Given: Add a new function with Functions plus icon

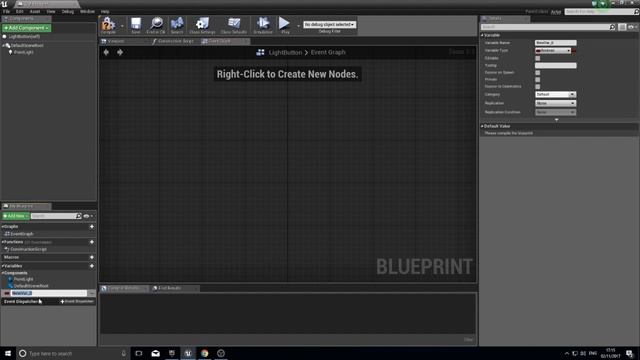Looking at the screenshot, I should pos(92,242).
